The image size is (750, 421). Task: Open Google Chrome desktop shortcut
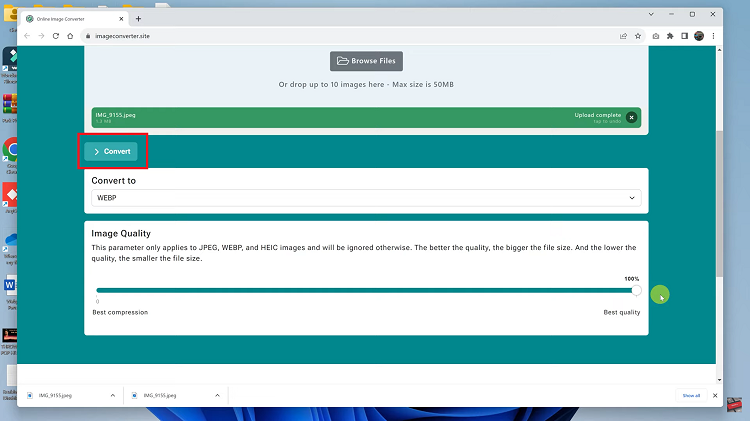[x=9, y=150]
